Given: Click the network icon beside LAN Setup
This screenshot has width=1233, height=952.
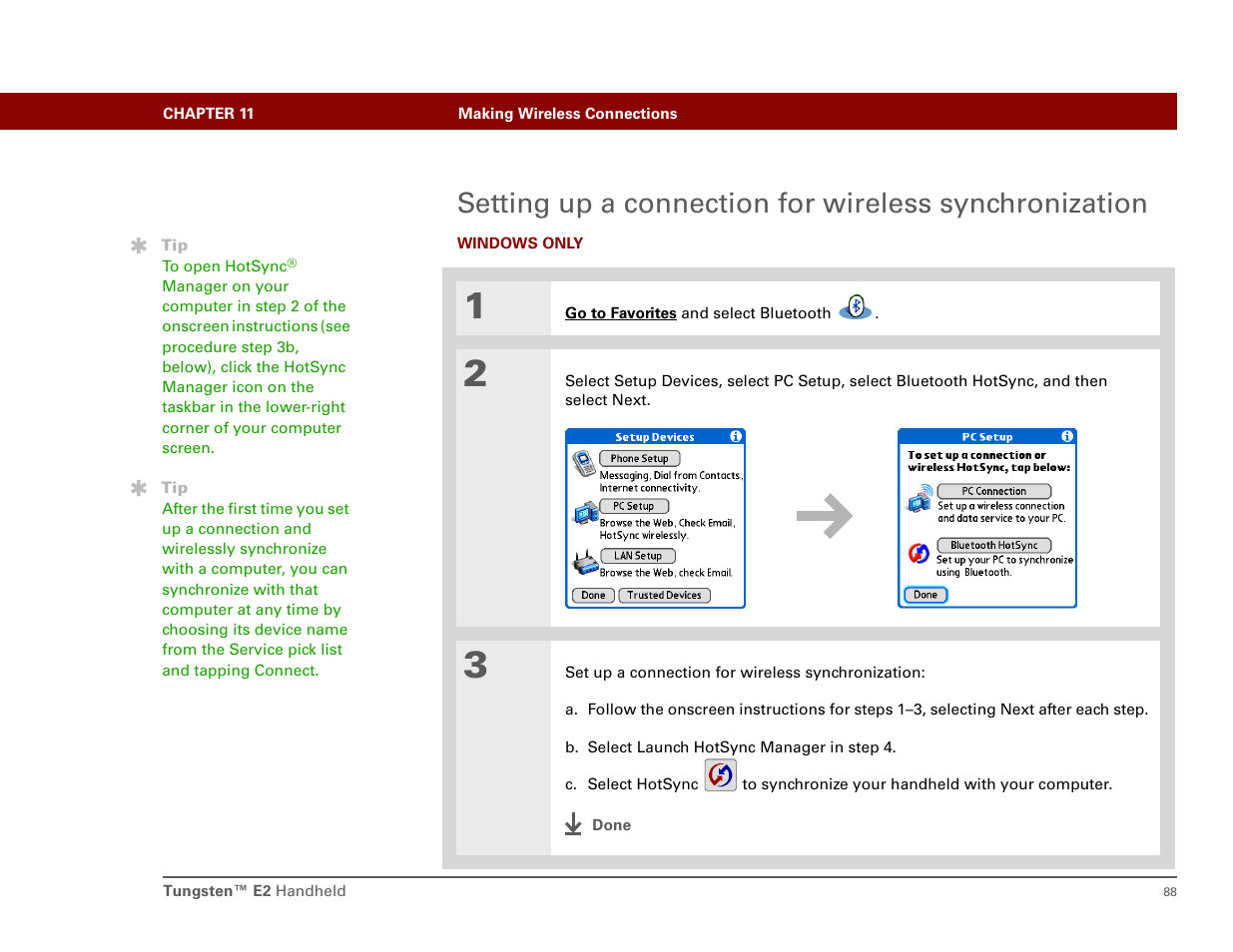Looking at the screenshot, I should pyautogui.click(x=584, y=563).
